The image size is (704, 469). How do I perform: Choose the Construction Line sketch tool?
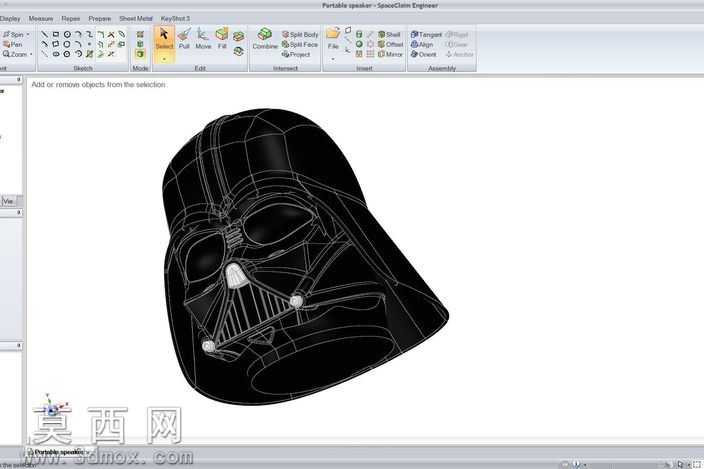[44, 54]
